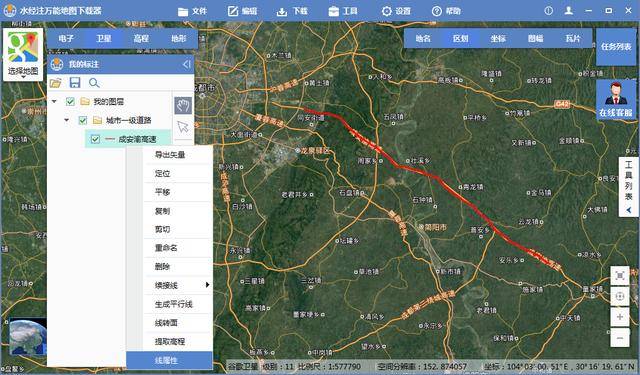Click the open folder icon in 我的标注
640x375 pixels.
click(x=56, y=83)
